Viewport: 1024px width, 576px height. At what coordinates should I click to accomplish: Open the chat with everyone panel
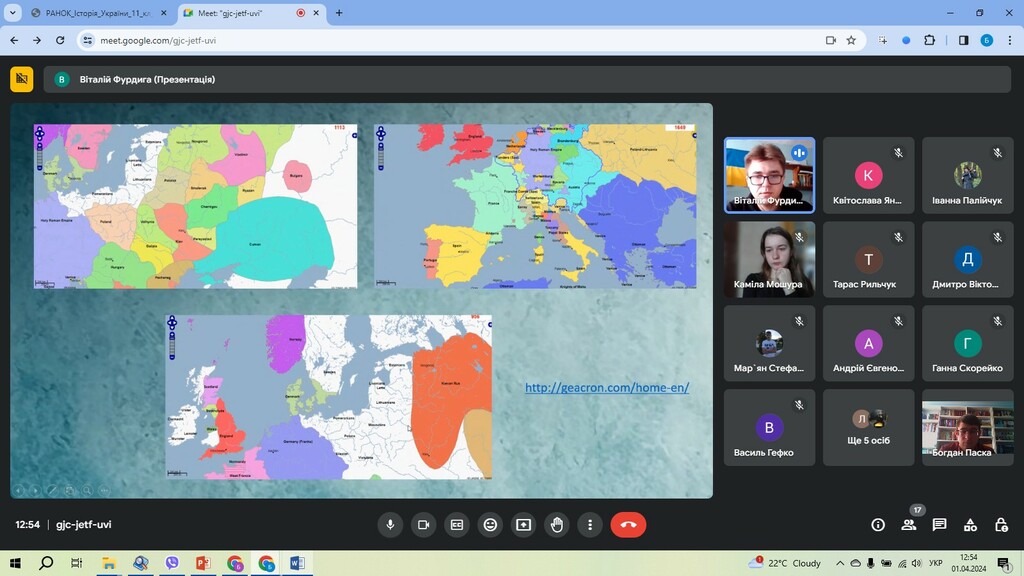point(939,524)
